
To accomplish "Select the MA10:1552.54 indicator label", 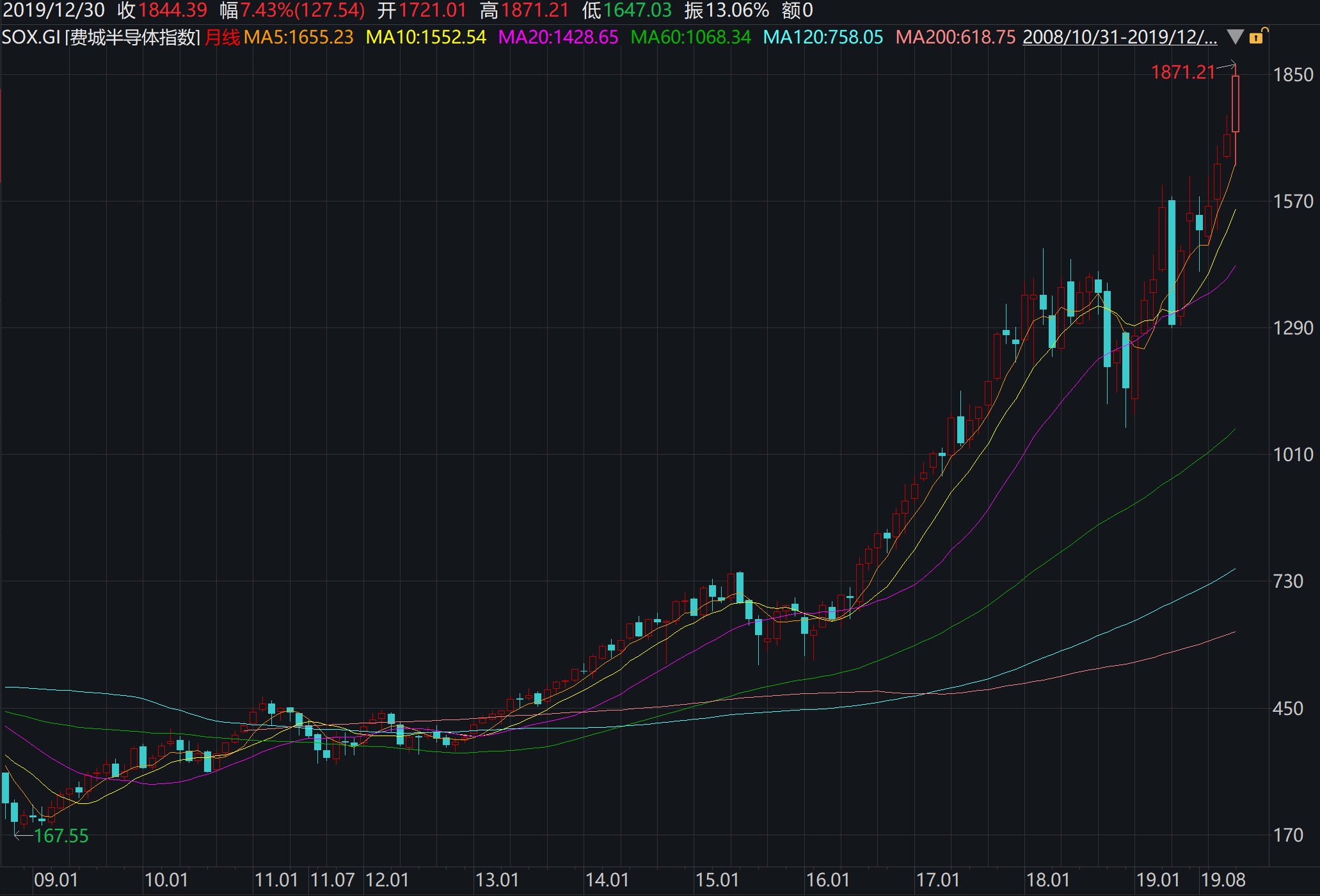I will 426,37.
